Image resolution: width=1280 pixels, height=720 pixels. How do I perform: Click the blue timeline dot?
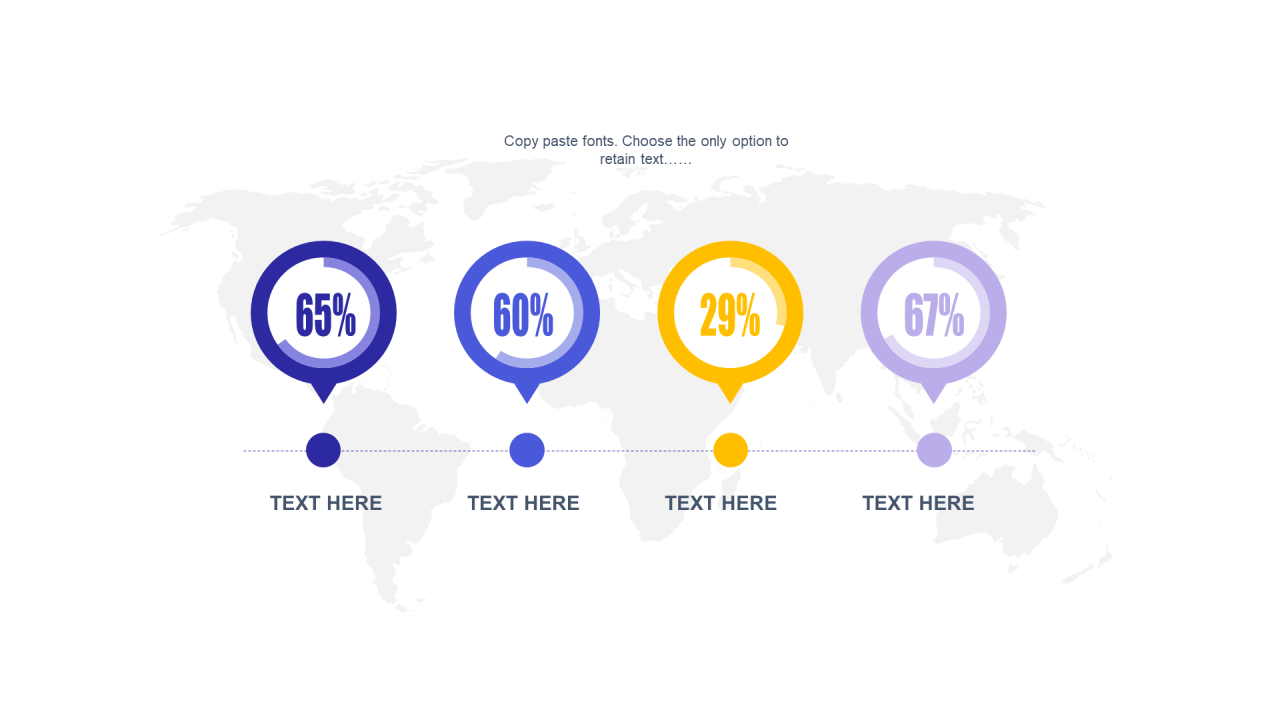click(527, 450)
